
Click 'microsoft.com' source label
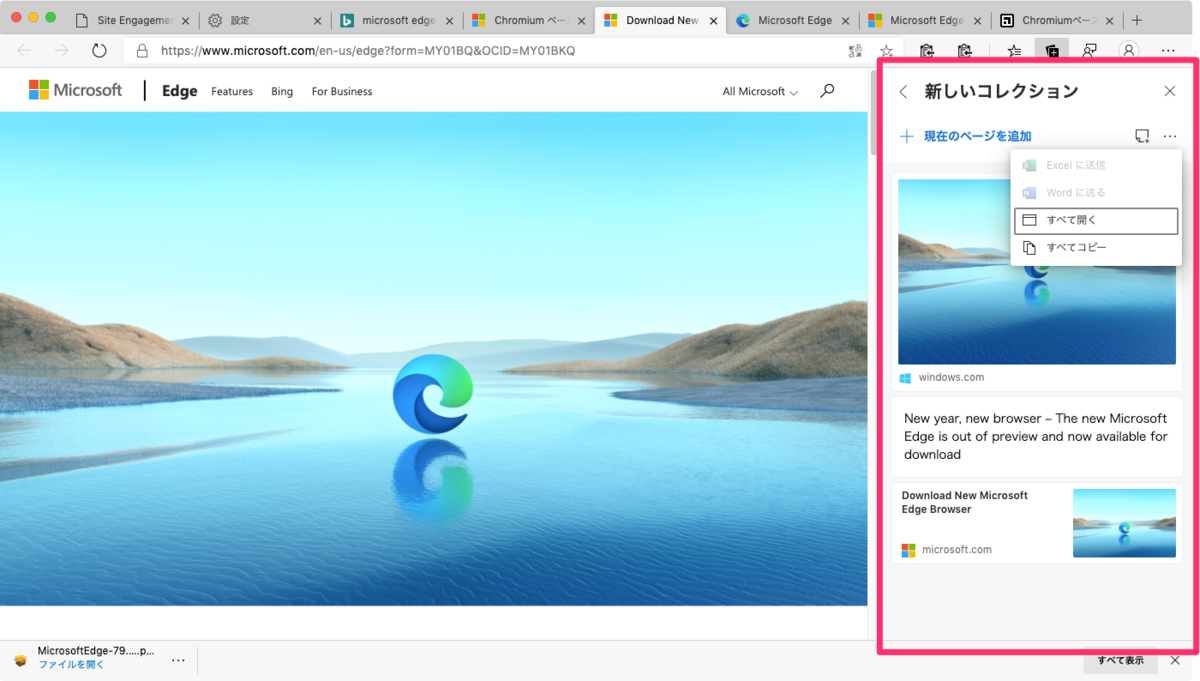point(956,549)
